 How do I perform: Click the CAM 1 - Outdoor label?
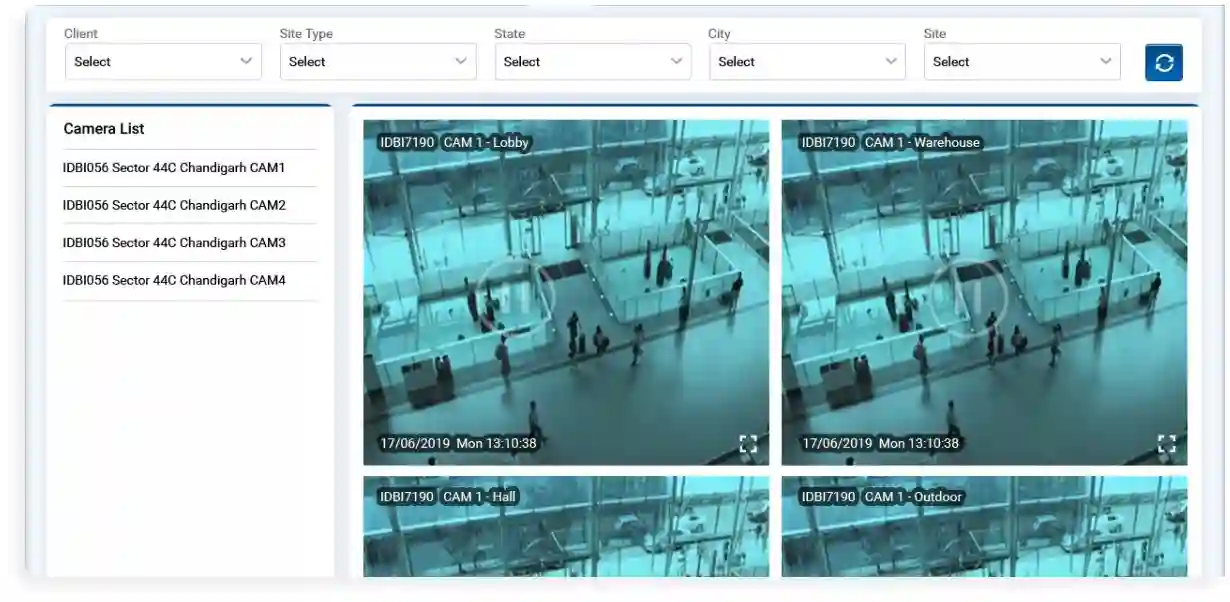913,497
